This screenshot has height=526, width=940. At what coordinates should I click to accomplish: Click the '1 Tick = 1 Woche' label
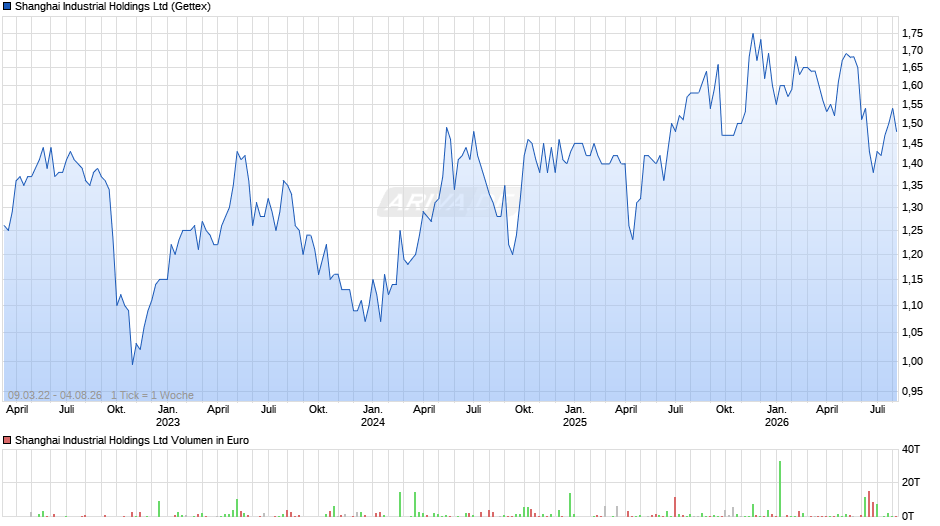pos(152,395)
